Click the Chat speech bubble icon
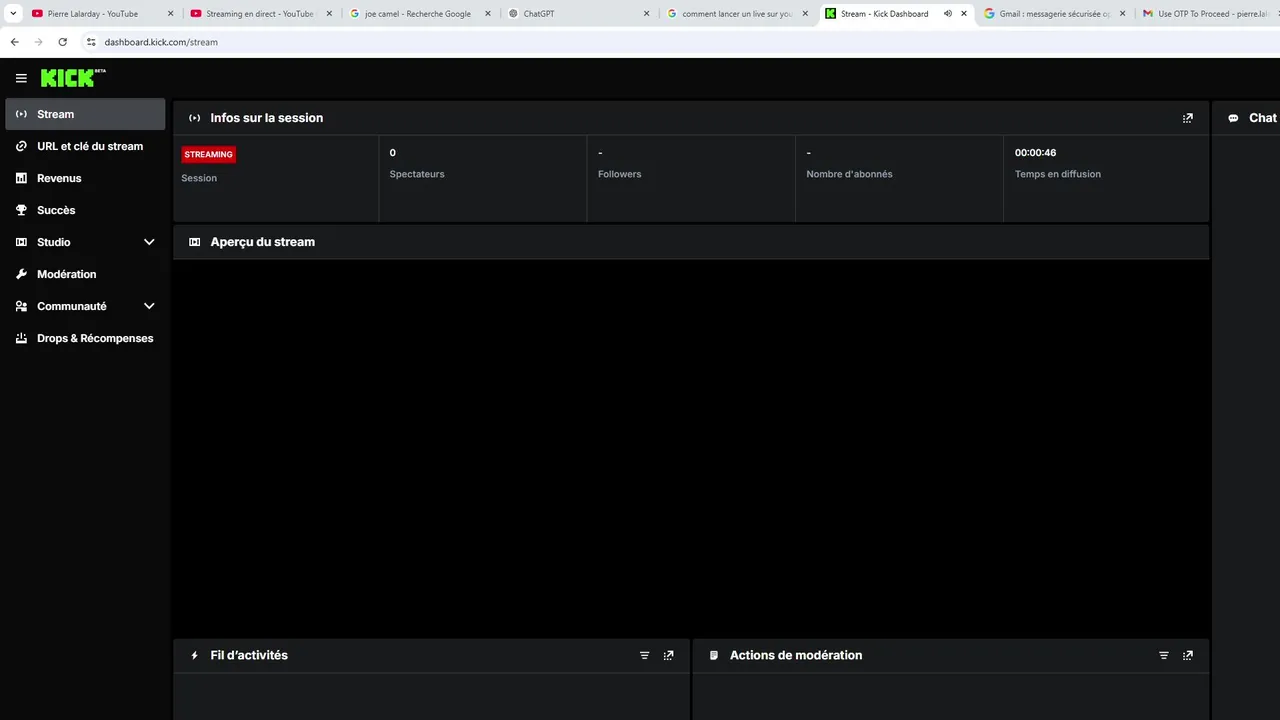Image resolution: width=1280 pixels, height=720 pixels. coord(1233,118)
